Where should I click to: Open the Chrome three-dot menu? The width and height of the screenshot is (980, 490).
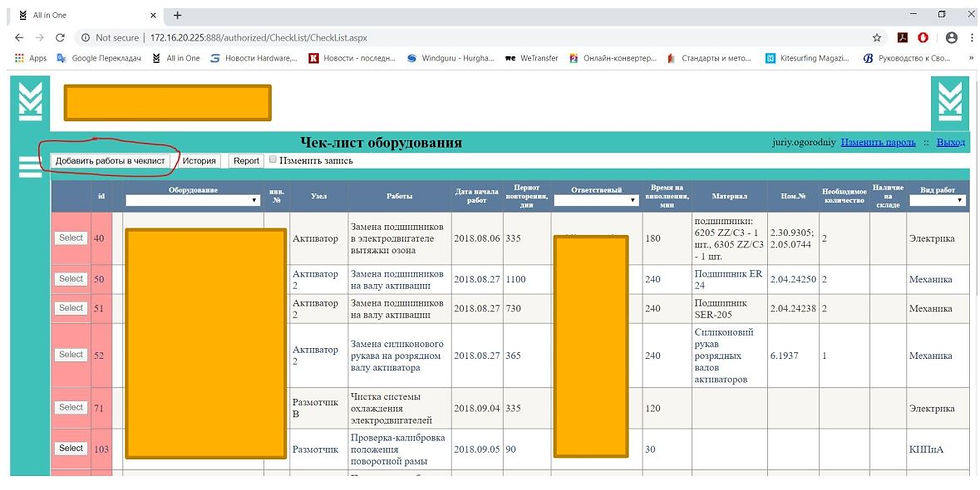tap(971, 38)
